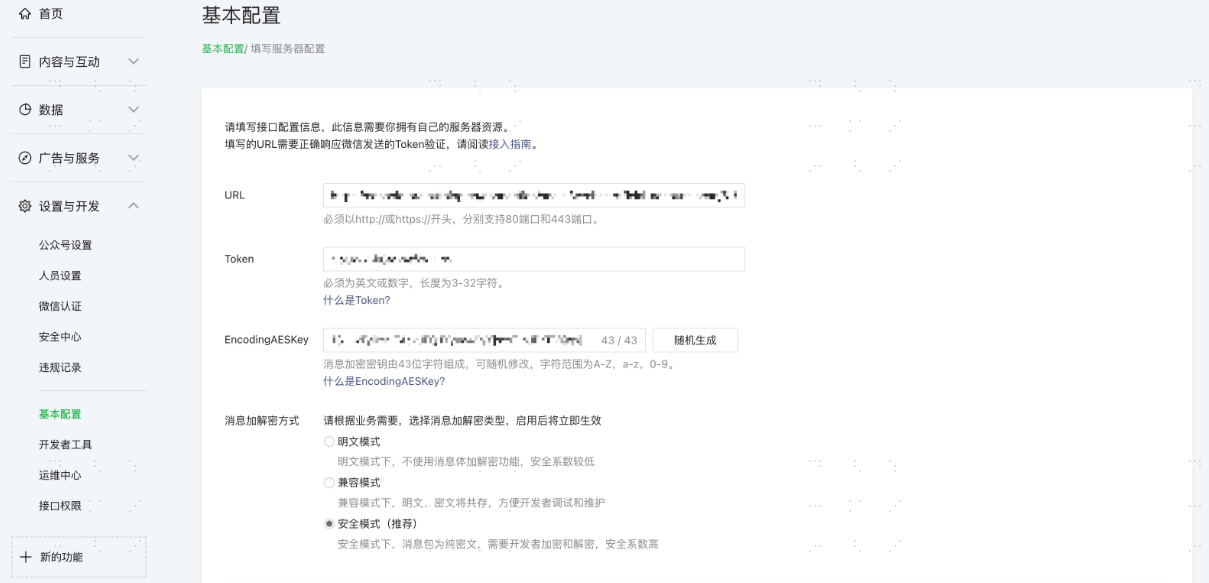Image resolution: width=1209 pixels, height=583 pixels.
Task: Click the 消息加解密方式 label
Action: (x=261, y=421)
